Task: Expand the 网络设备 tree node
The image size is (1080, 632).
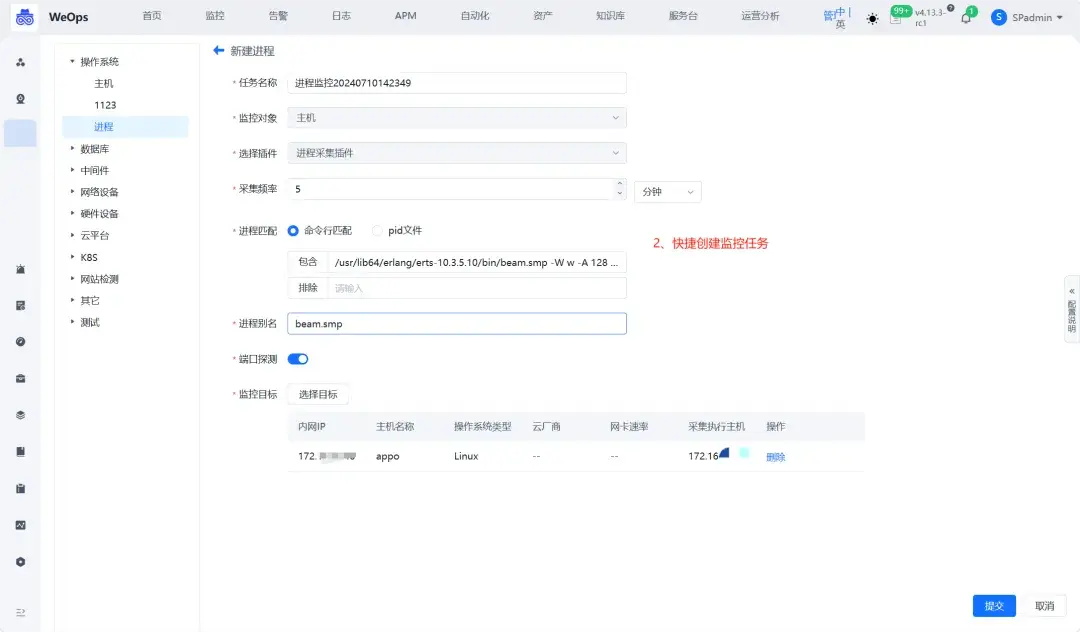Action: point(72,191)
